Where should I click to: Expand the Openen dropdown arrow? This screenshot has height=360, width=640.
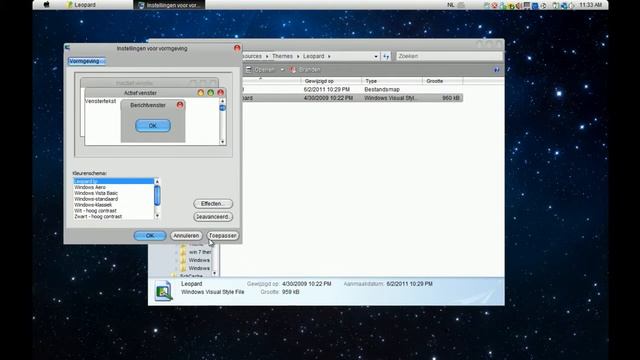[282, 70]
